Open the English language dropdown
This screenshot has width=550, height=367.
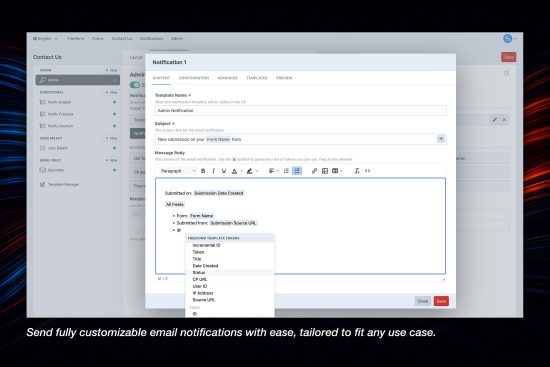tap(46, 39)
